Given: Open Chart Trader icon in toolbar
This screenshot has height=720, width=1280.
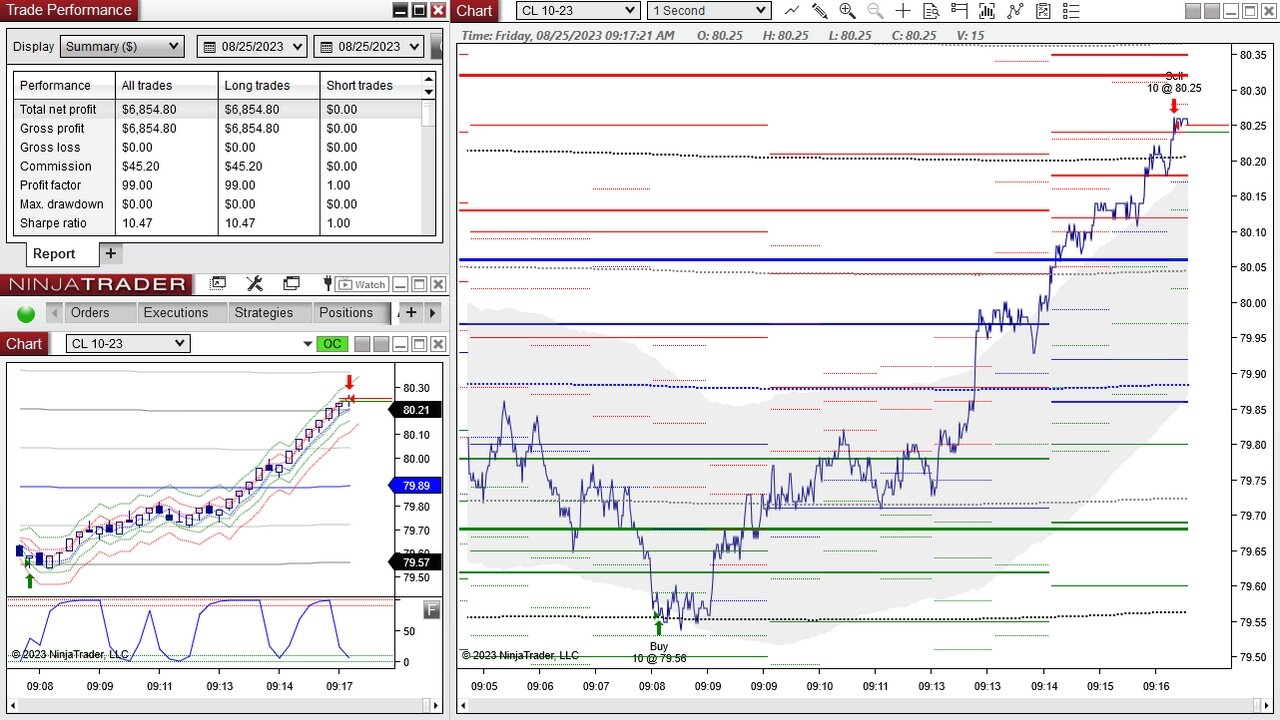Looking at the screenshot, I should 959,10.
